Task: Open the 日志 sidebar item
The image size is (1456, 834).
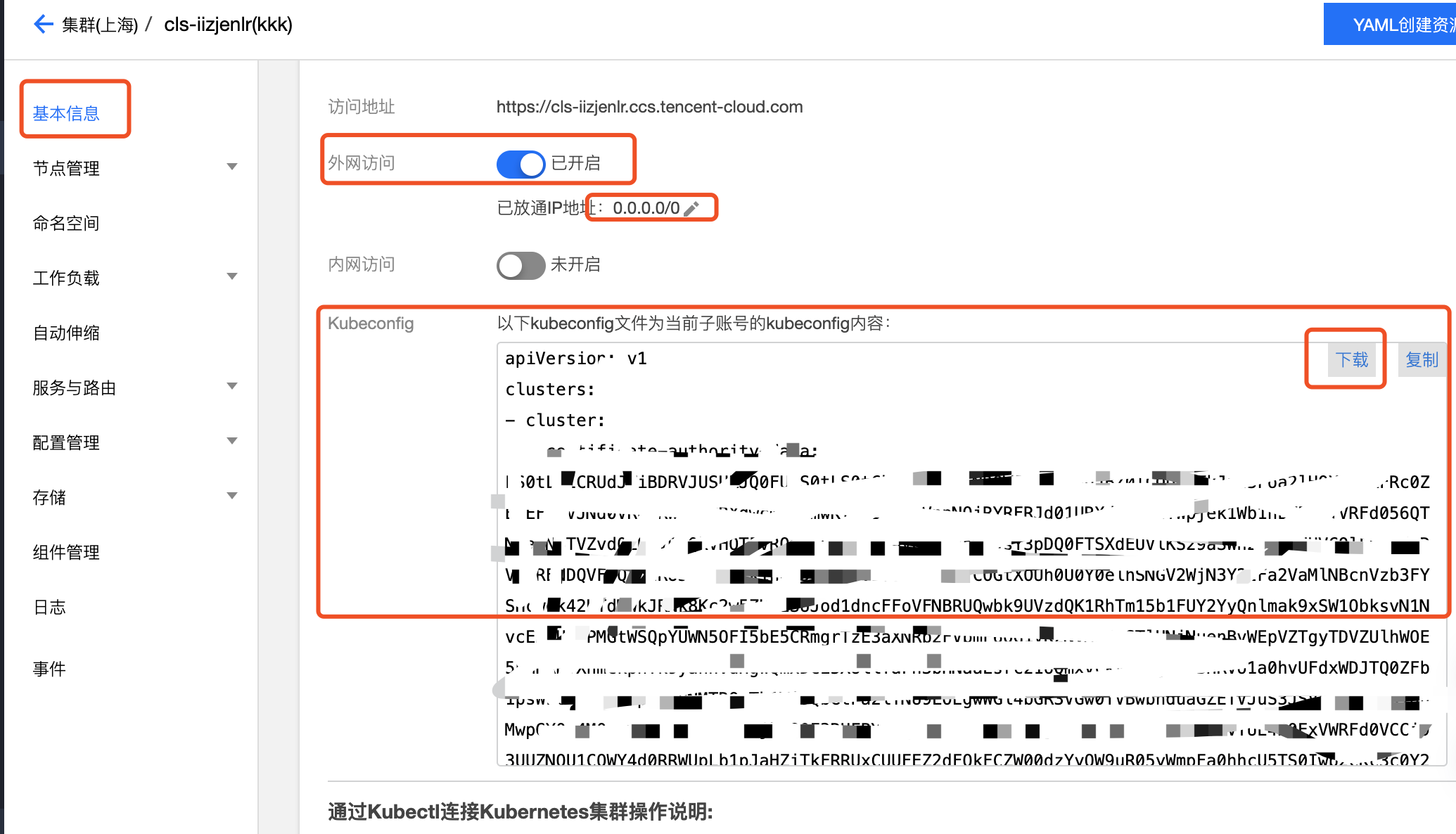Action: click(49, 607)
